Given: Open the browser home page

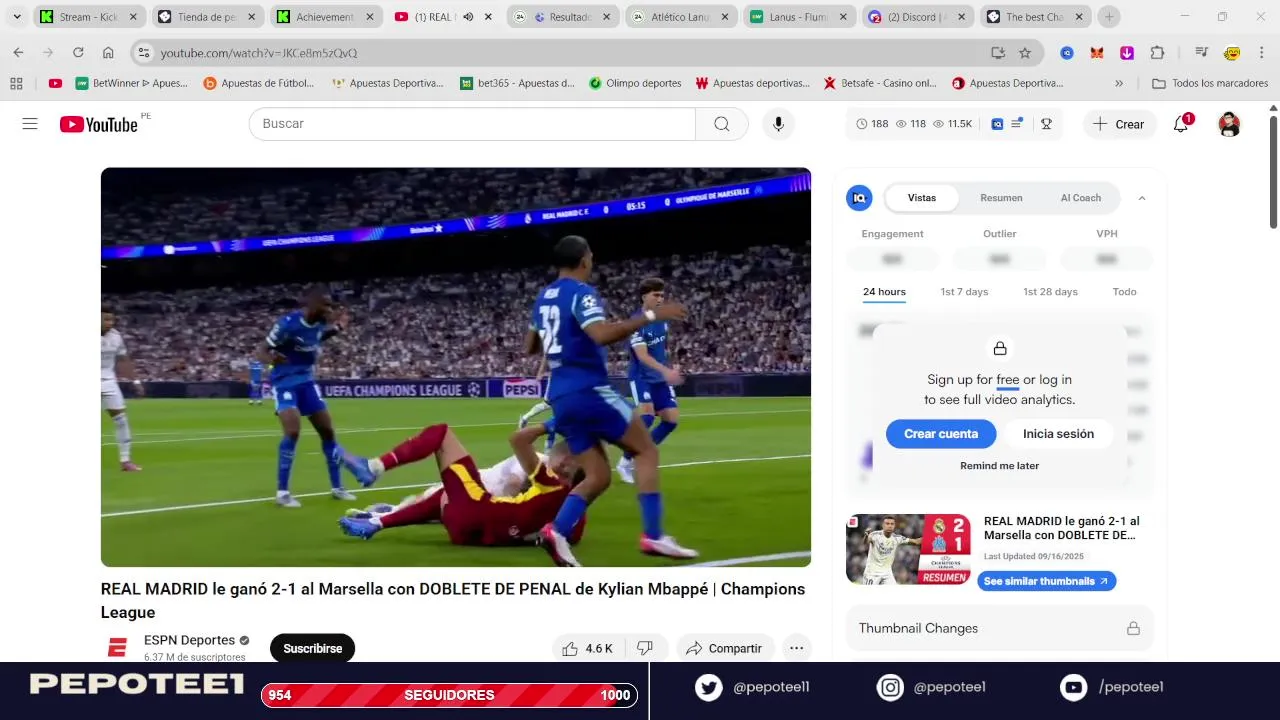Looking at the screenshot, I should 108,53.
